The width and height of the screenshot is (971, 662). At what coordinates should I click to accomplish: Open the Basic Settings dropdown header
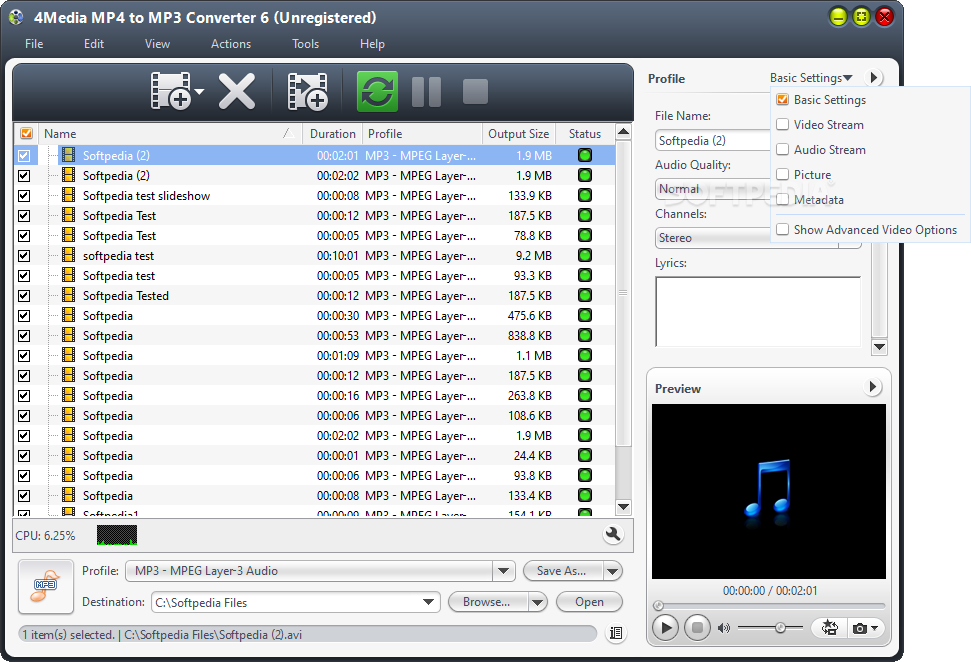pyautogui.click(x=811, y=78)
